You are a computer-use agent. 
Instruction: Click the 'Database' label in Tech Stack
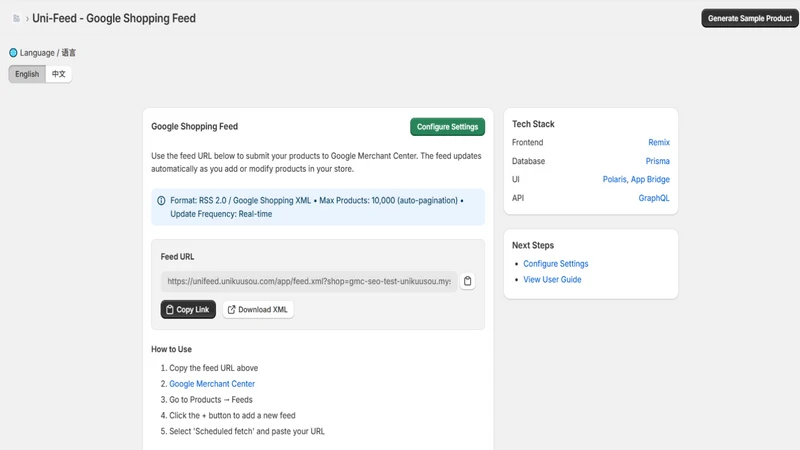(528, 161)
